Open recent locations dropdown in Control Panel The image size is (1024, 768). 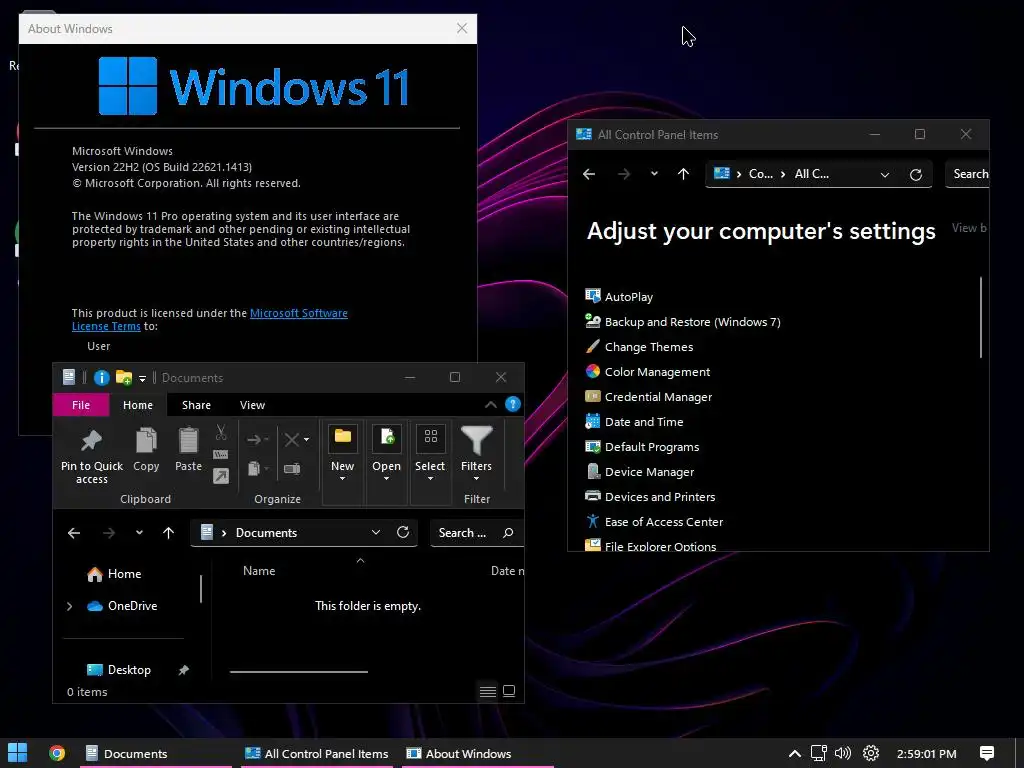[x=654, y=174]
